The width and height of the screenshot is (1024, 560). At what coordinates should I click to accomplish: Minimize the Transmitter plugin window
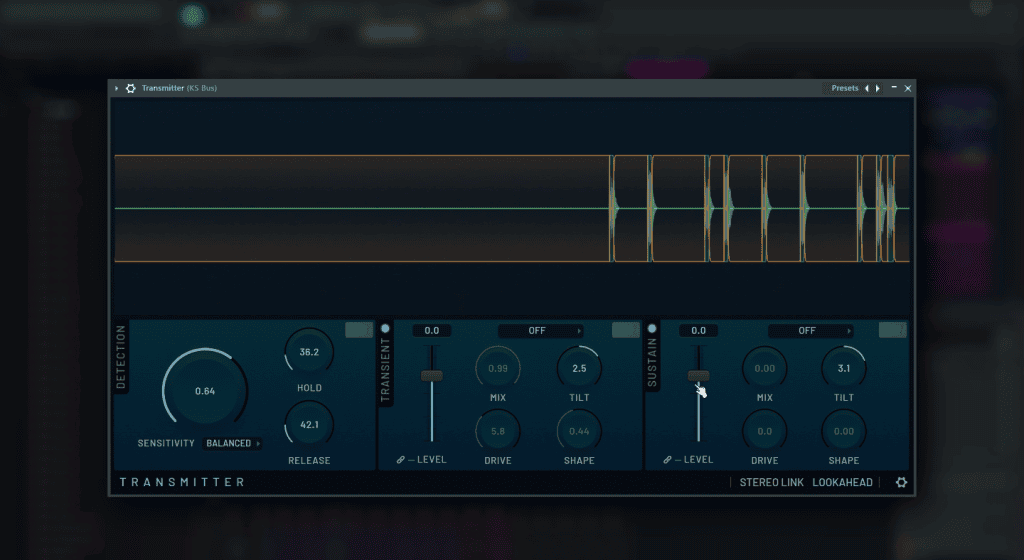[x=894, y=87]
